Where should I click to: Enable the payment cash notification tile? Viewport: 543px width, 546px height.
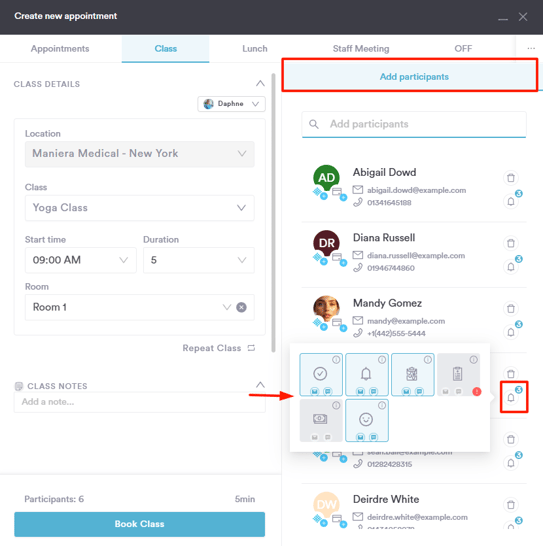coord(321,420)
